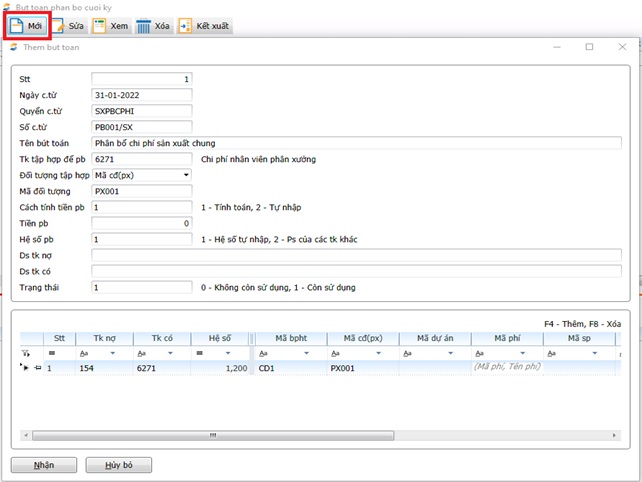Click the grid filter icon in filter row
Image resolution: width=642 pixels, height=482 pixels.
pos(25,353)
